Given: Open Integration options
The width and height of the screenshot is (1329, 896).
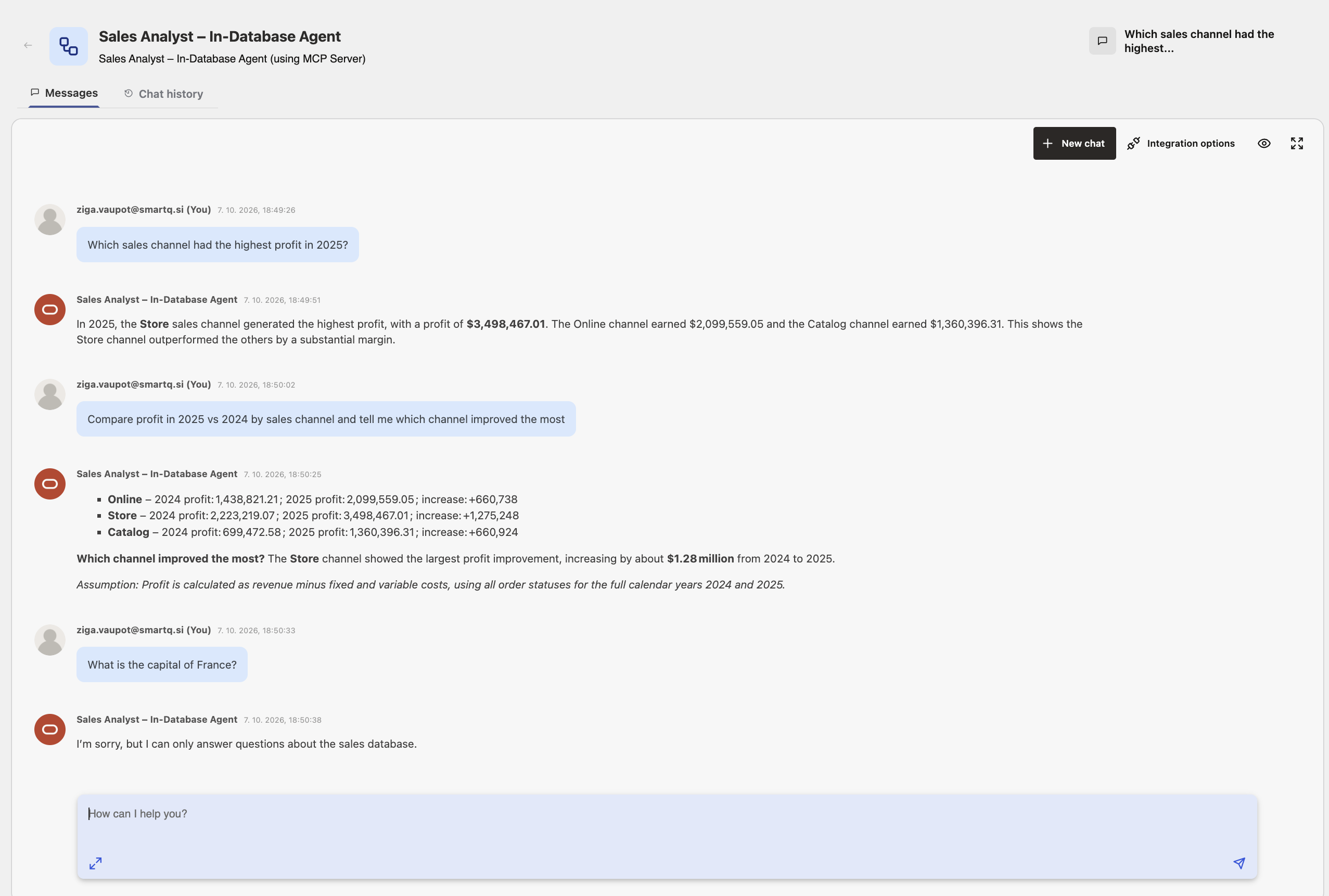Looking at the screenshot, I should (1181, 144).
